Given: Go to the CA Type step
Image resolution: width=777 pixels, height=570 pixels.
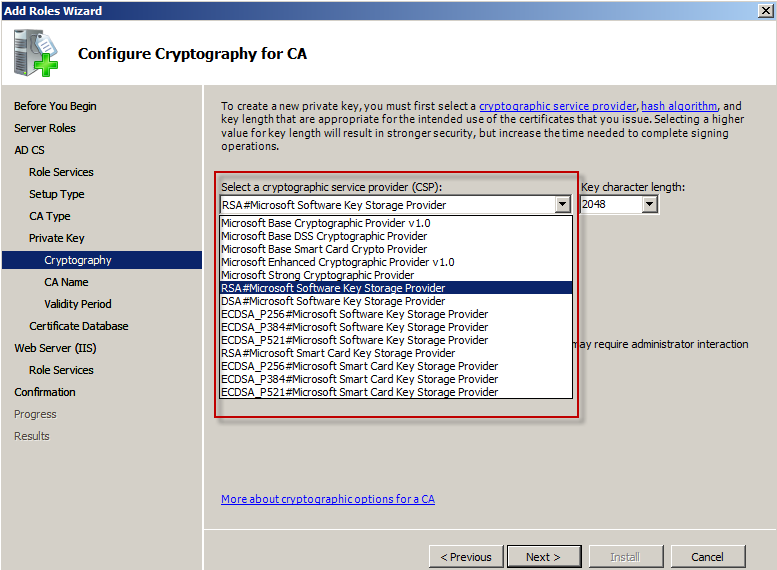Looking at the screenshot, I should coord(50,216).
